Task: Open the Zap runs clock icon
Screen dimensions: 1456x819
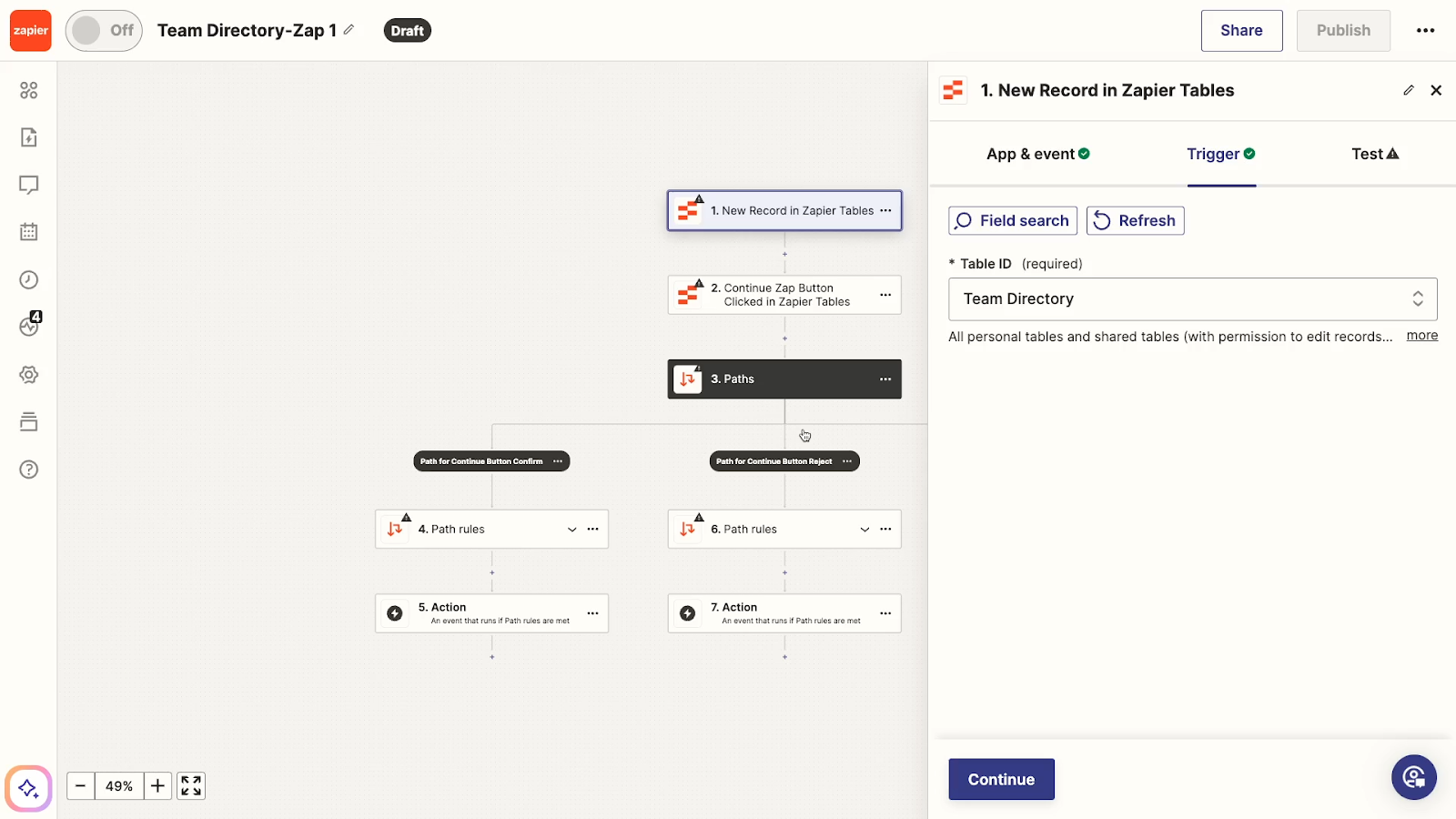Action: (29, 279)
